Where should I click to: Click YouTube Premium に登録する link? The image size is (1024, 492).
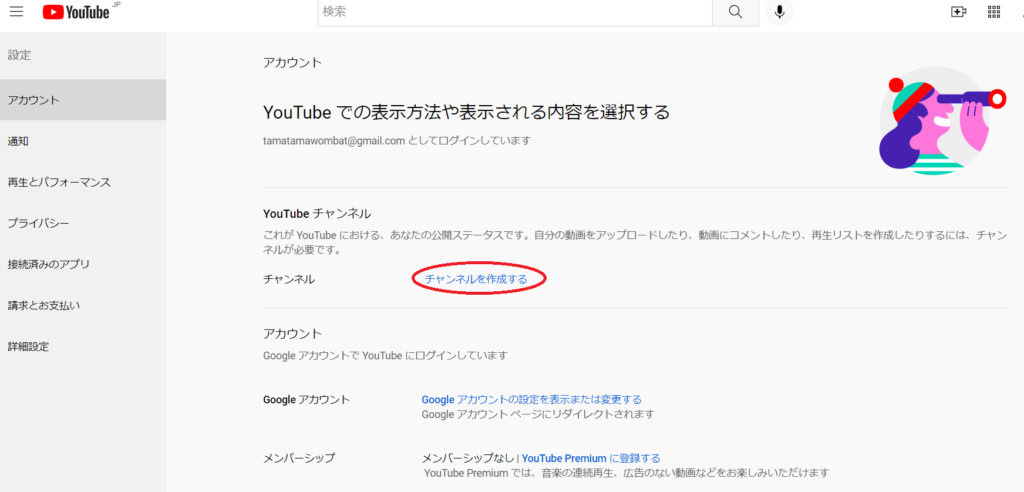pos(591,458)
